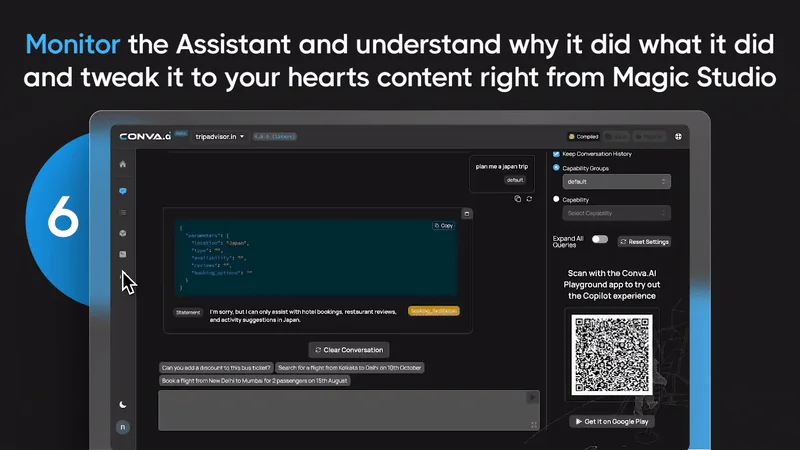Open the tripadvisor.in assistant dropdown
800x450 pixels.
220,136
